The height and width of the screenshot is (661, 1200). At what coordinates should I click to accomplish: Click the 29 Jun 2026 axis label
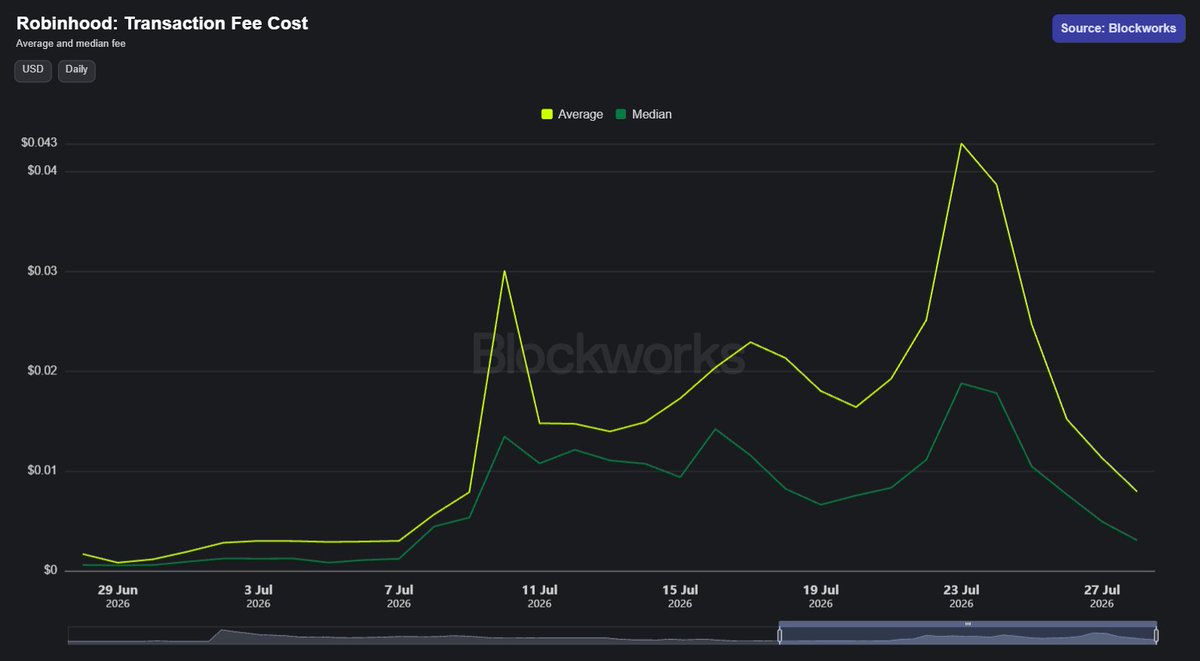click(x=118, y=596)
